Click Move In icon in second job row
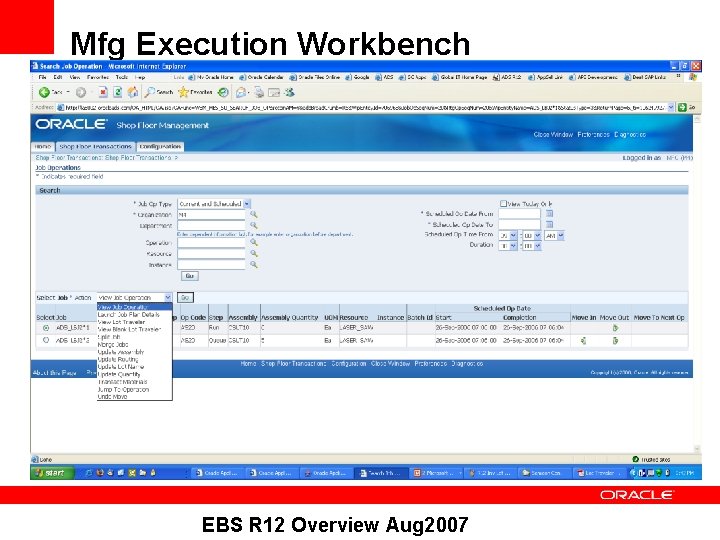 583,341
